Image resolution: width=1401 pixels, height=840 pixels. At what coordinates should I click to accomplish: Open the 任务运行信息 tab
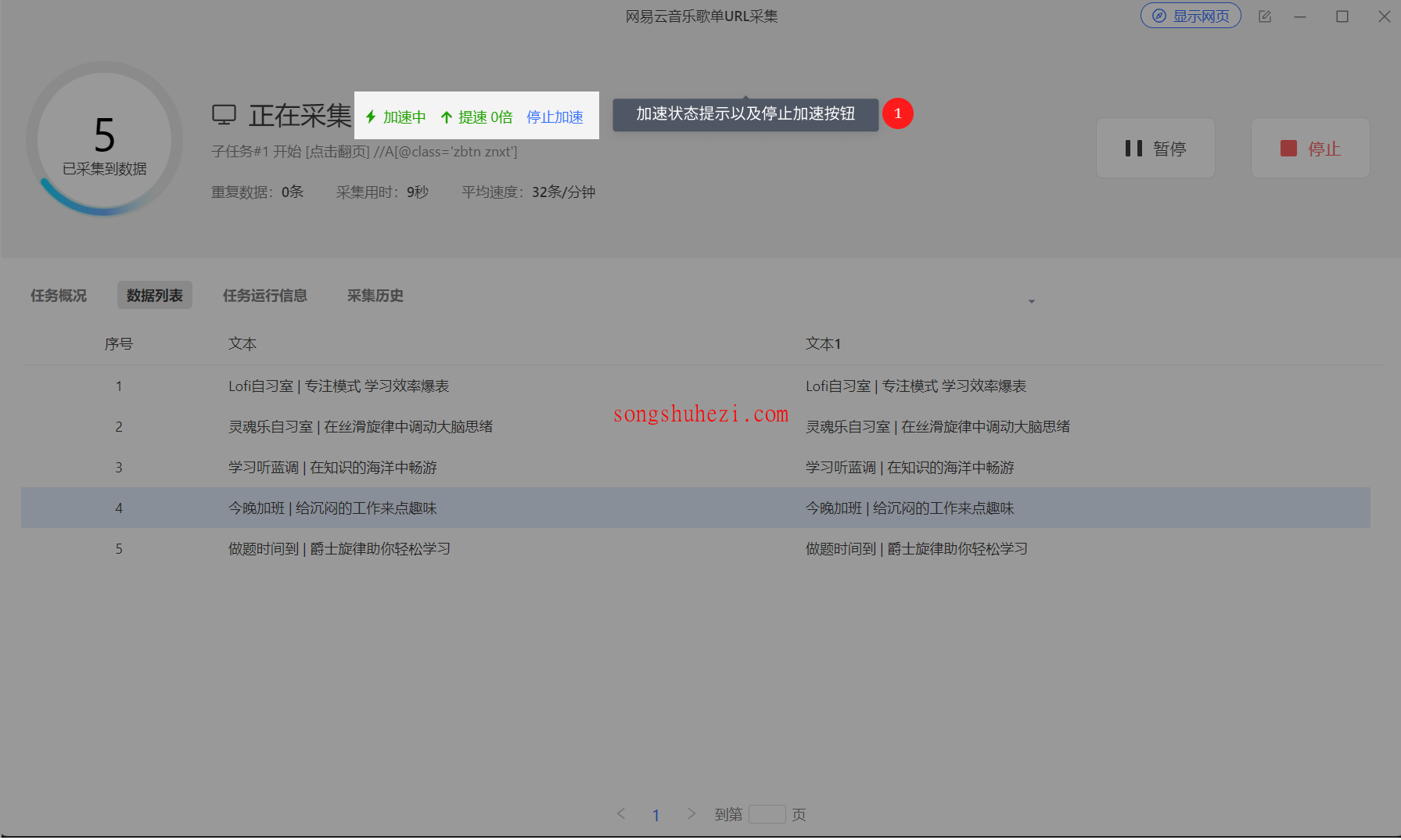coord(265,295)
